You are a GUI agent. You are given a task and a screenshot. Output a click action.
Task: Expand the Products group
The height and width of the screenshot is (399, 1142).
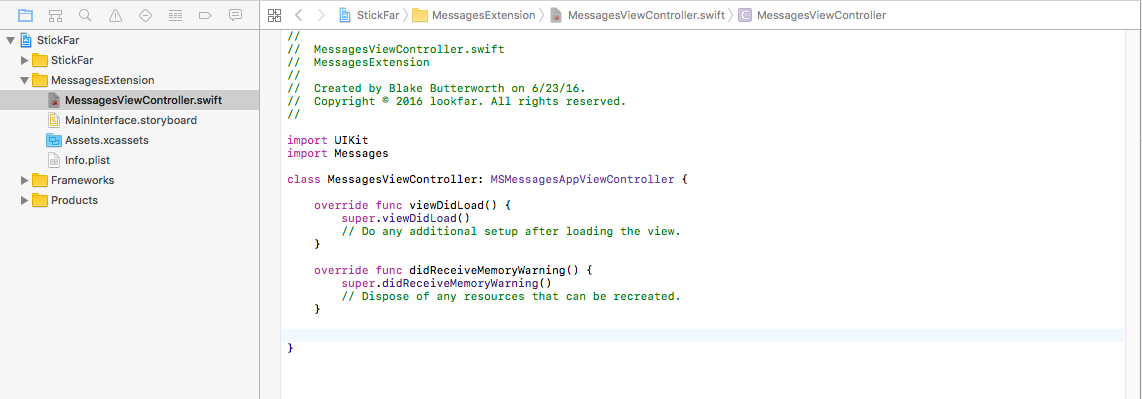pyautogui.click(x=25, y=200)
